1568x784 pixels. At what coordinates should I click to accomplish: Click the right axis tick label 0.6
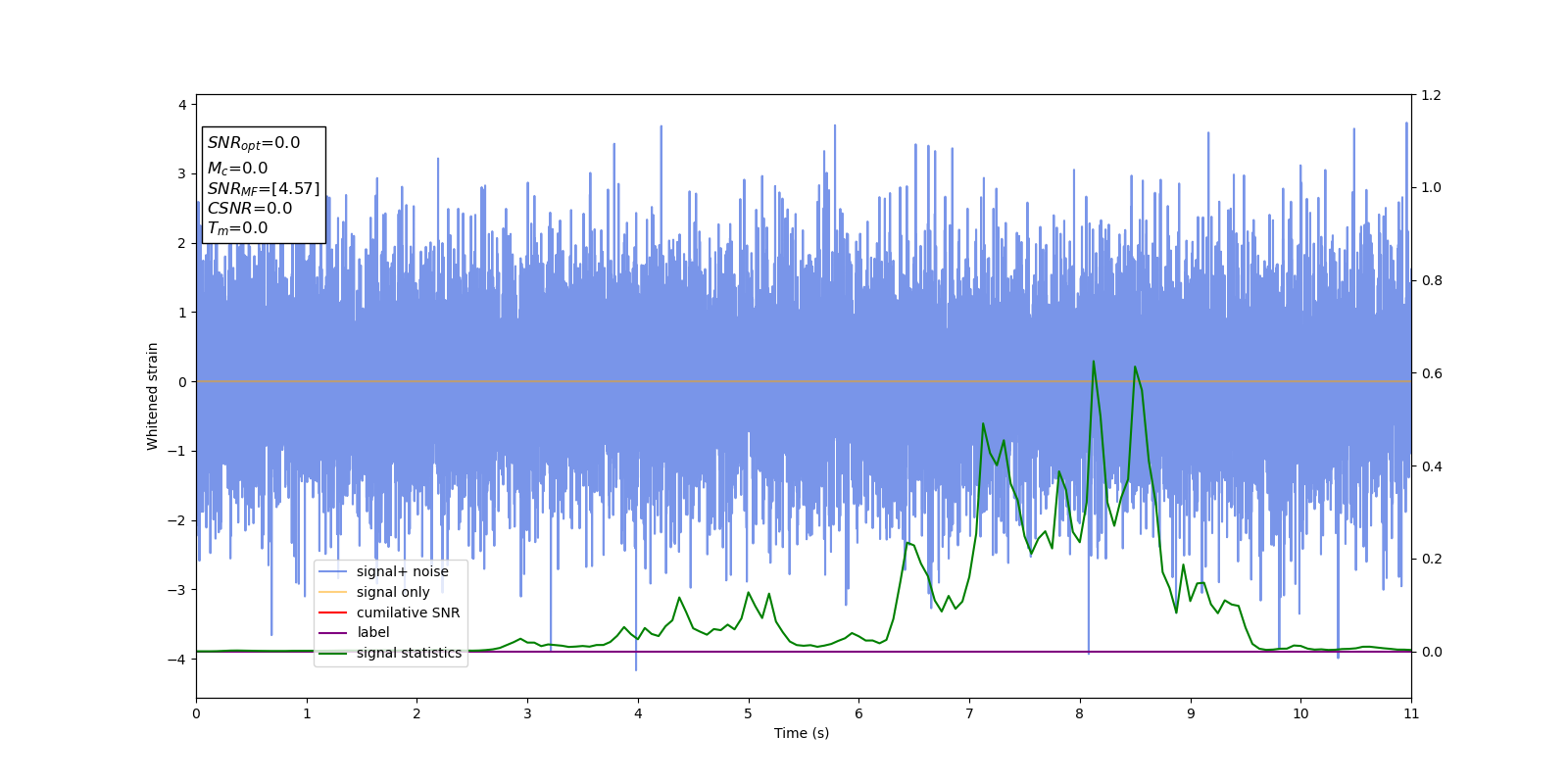click(1431, 373)
